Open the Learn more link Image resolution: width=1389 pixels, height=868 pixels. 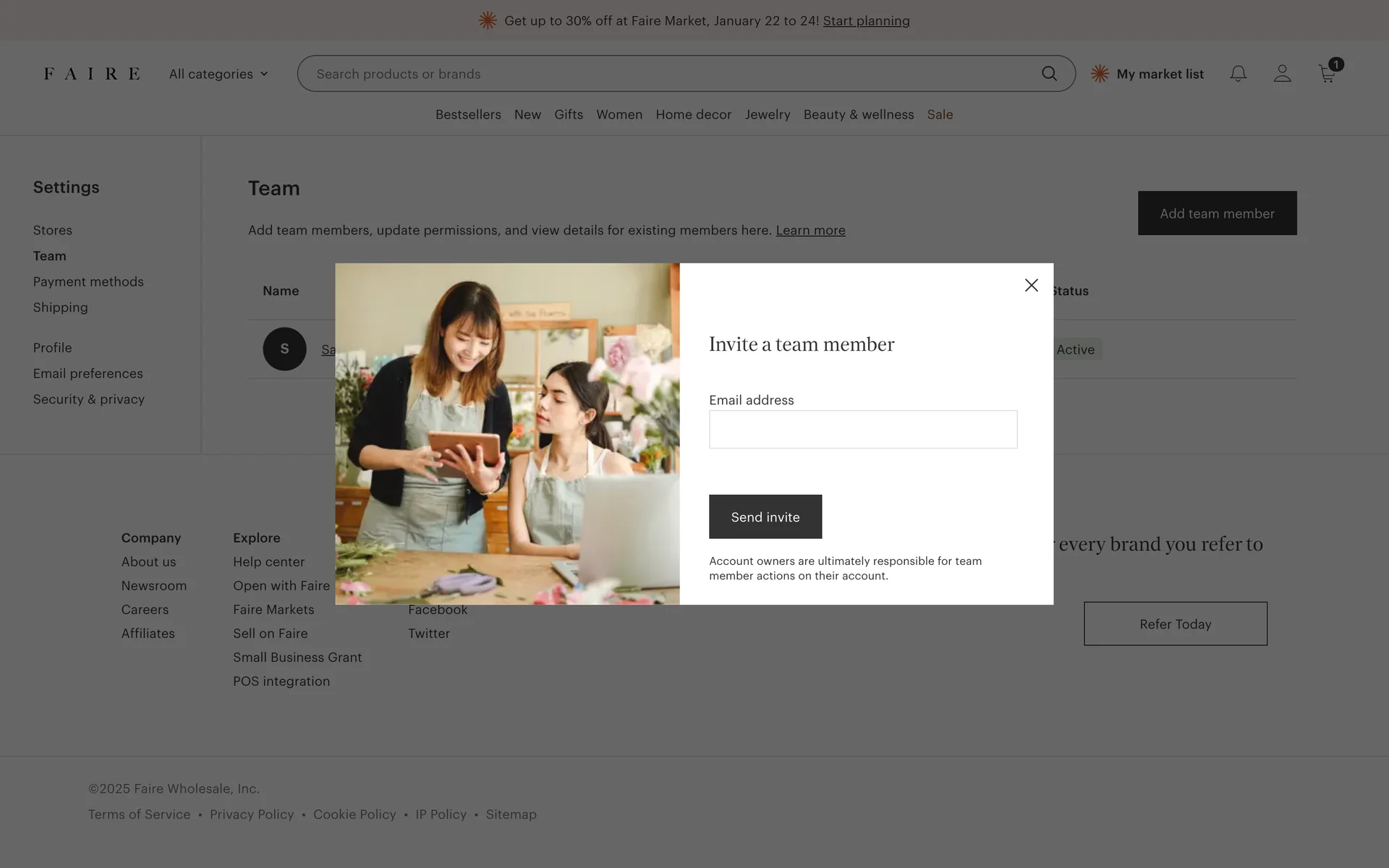point(810,230)
